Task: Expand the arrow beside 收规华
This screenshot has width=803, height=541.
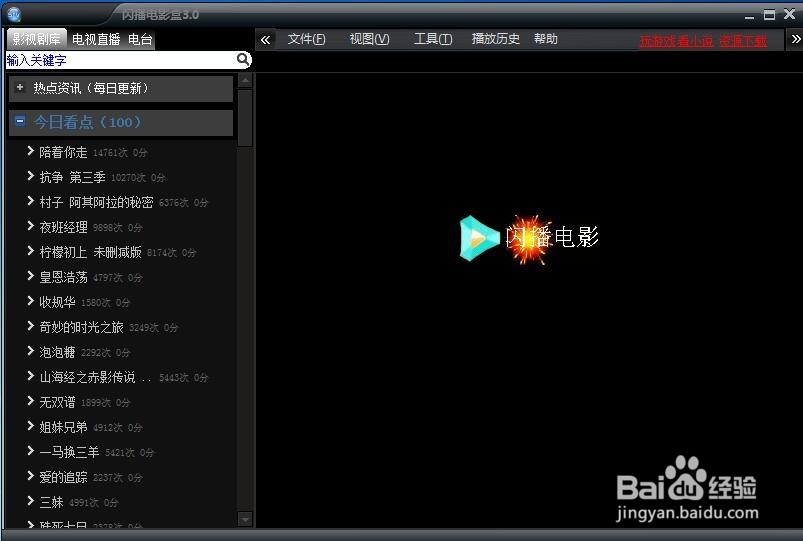Action: (x=31, y=301)
